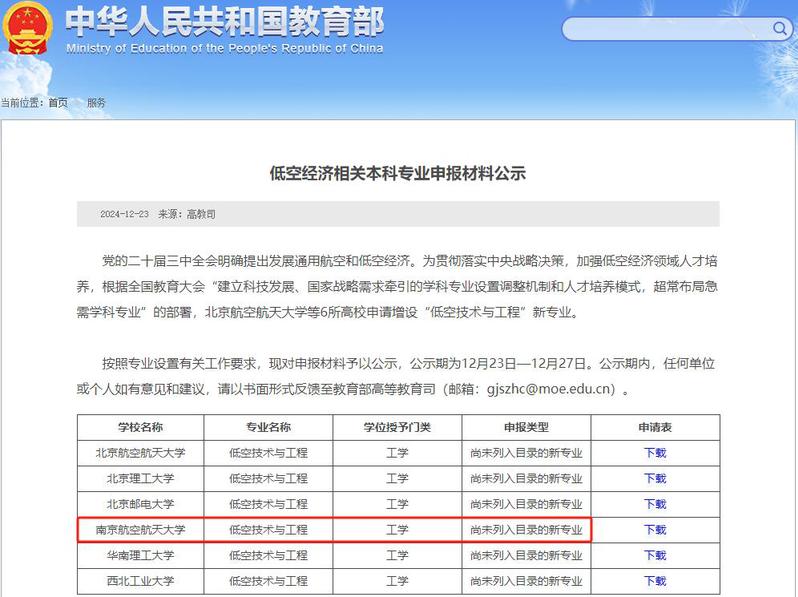Click the 申请表 column header
Viewport: 798px width, 597px height.
(654, 427)
